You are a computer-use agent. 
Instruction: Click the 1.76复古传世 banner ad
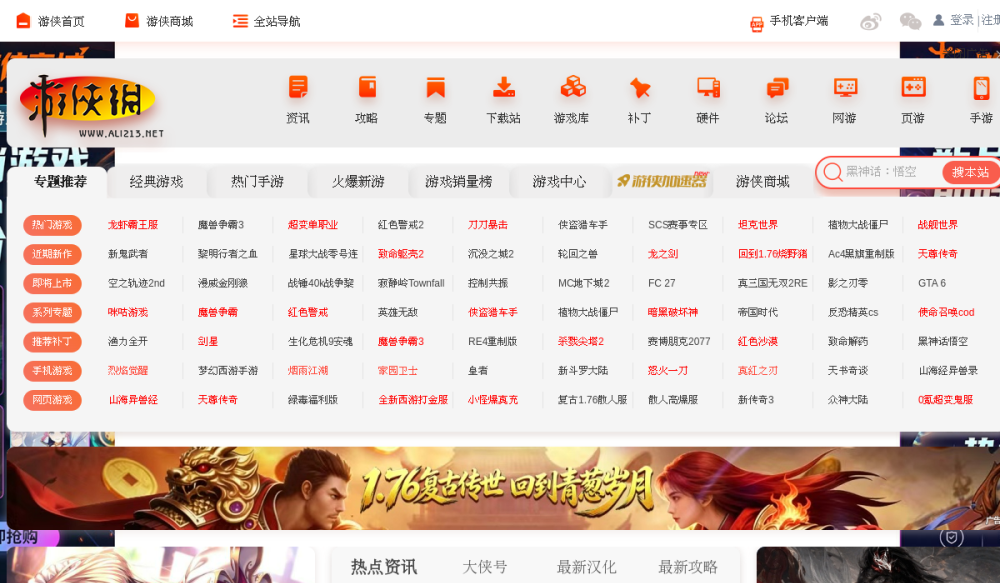point(503,488)
